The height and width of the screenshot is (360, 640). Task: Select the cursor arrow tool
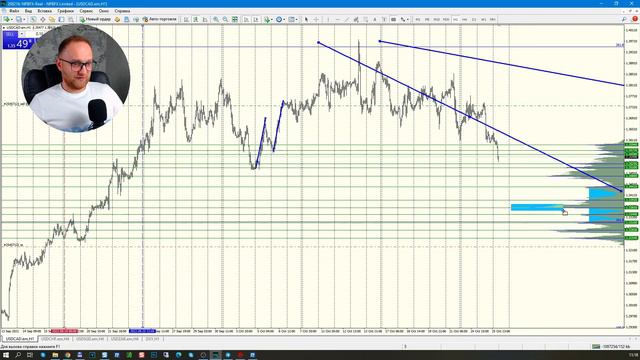point(306,19)
